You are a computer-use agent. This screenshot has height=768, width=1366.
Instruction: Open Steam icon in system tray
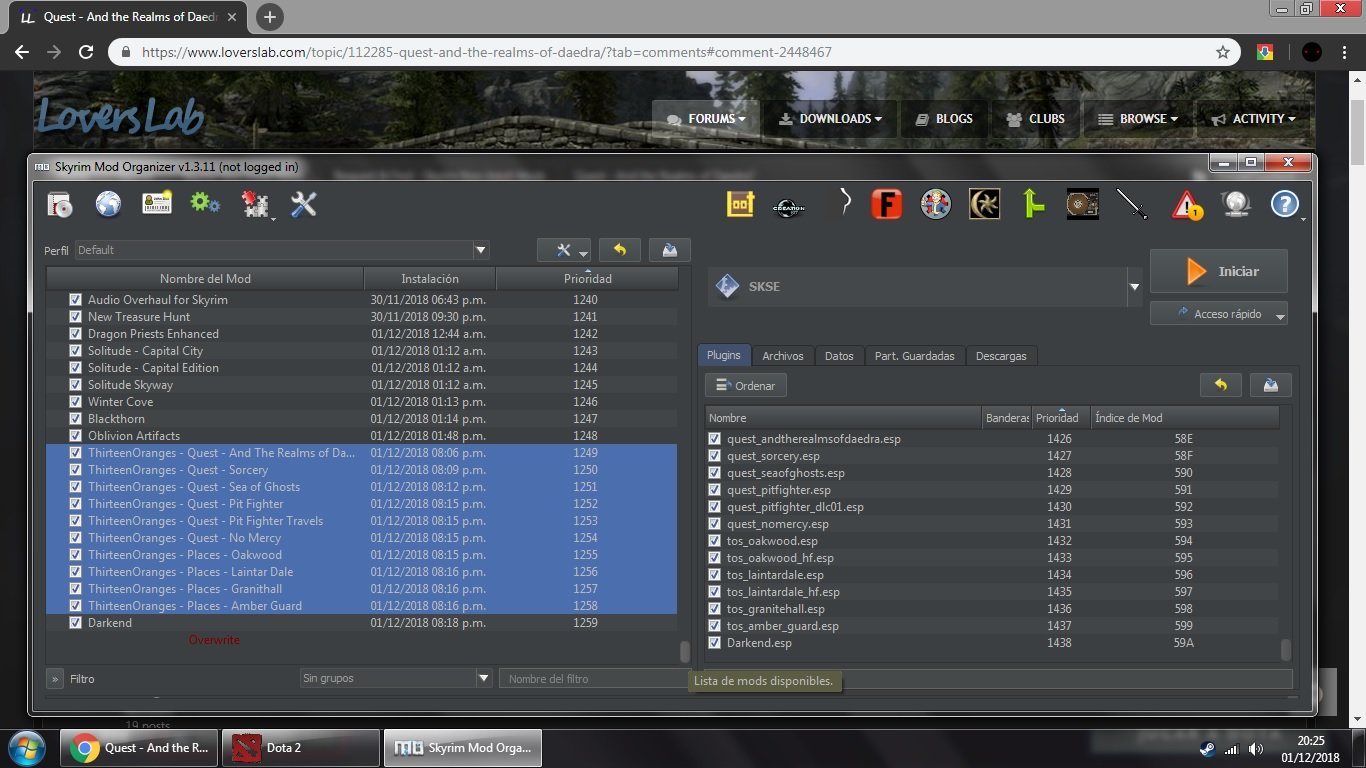pyautogui.click(x=1208, y=749)
